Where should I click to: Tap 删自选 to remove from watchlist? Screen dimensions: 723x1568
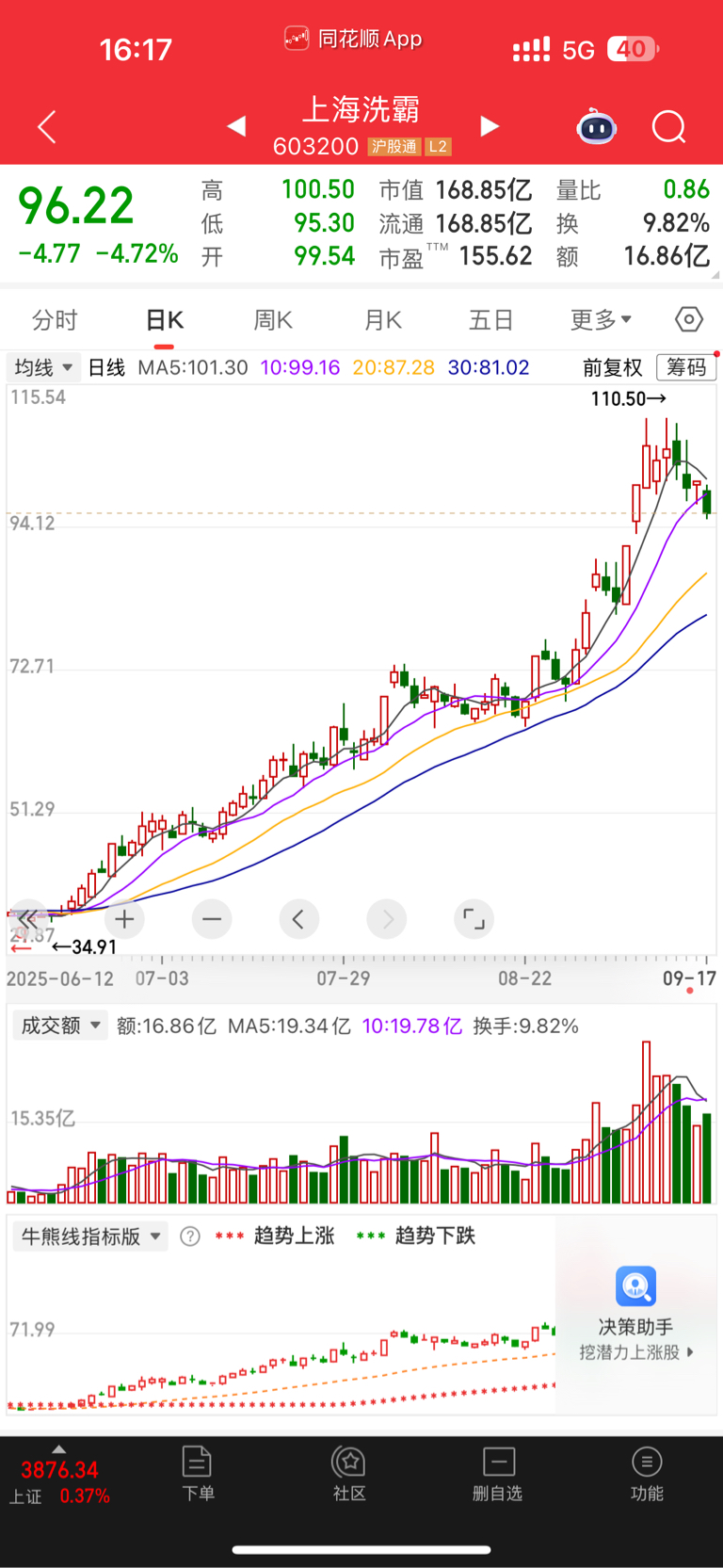[x=497, y=1474]
